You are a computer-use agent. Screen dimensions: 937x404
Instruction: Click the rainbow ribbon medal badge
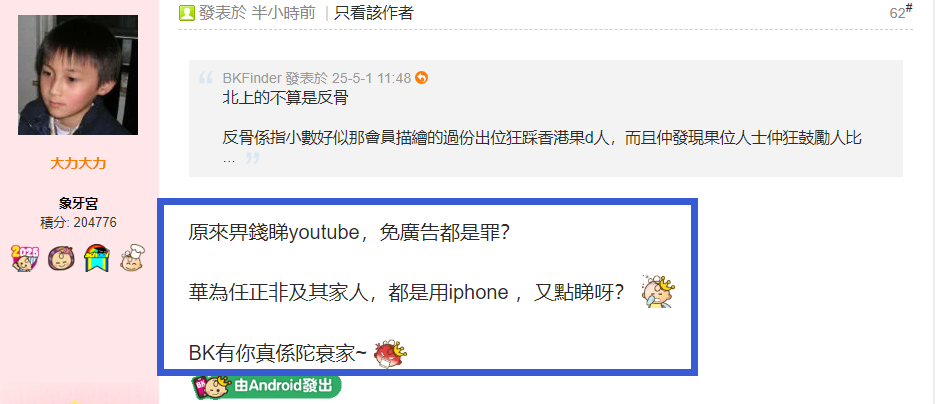pos(96,258)
